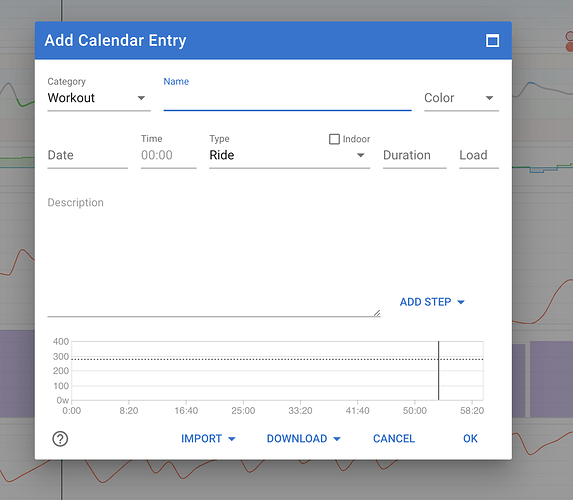The width and height of the screenshot is (573, 500).
Task: Focus the Name input field
Action: 288,99
